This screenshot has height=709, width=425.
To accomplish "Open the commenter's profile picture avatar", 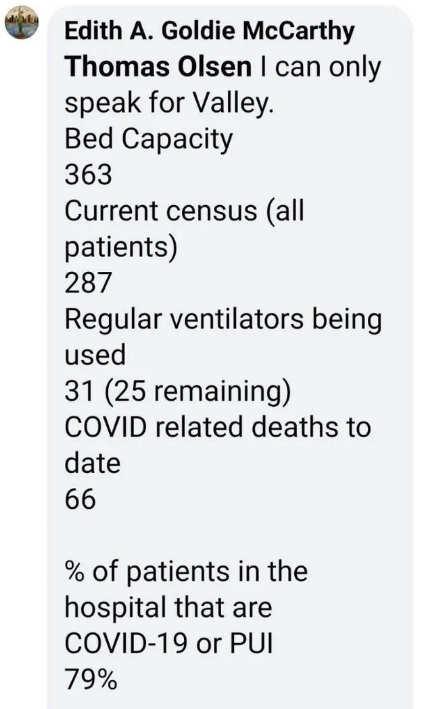I will [21, 23].
